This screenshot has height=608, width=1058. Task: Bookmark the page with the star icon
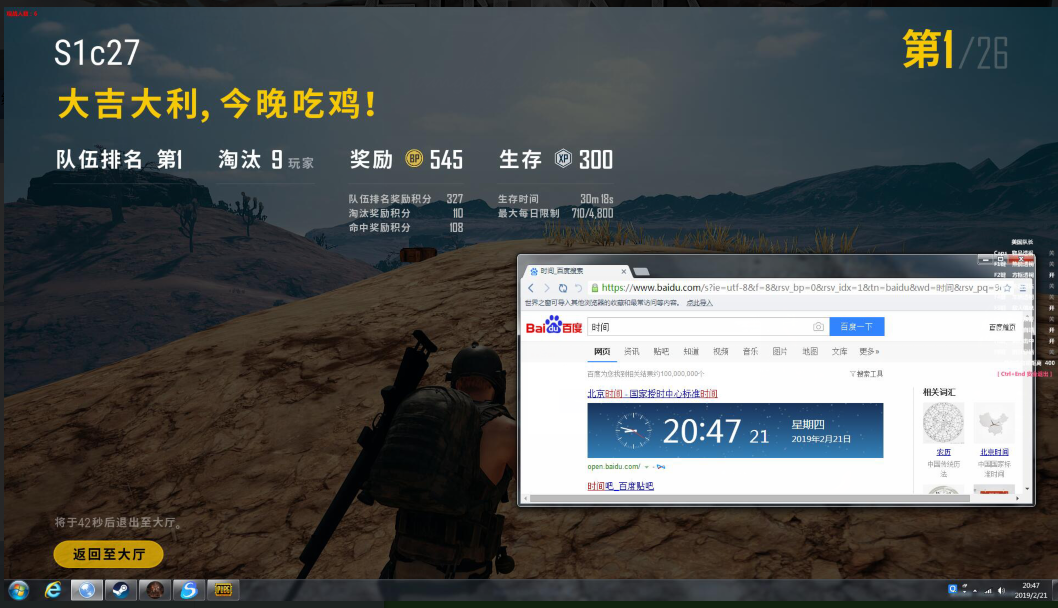coord(1007,288)
